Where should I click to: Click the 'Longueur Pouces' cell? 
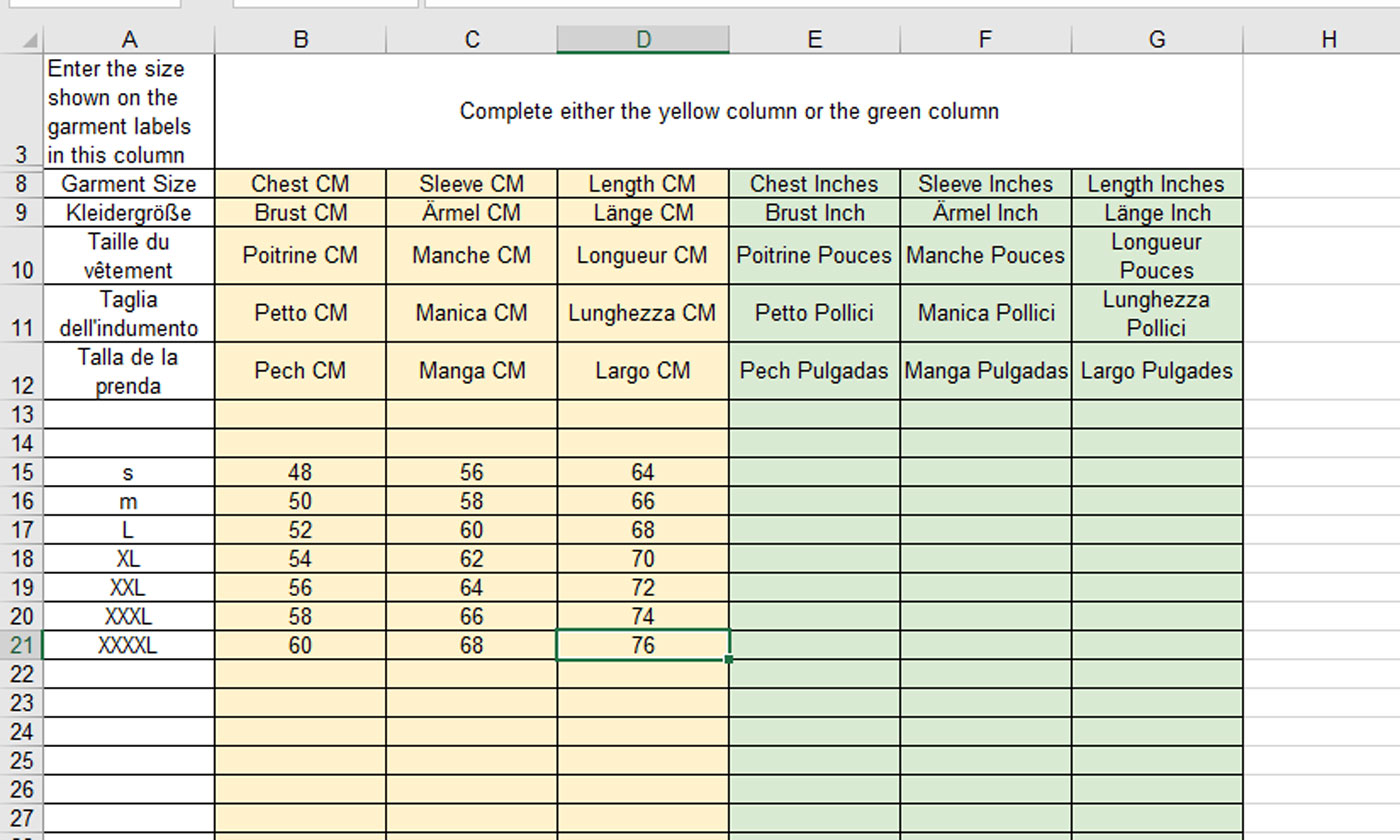[1156, 256]
